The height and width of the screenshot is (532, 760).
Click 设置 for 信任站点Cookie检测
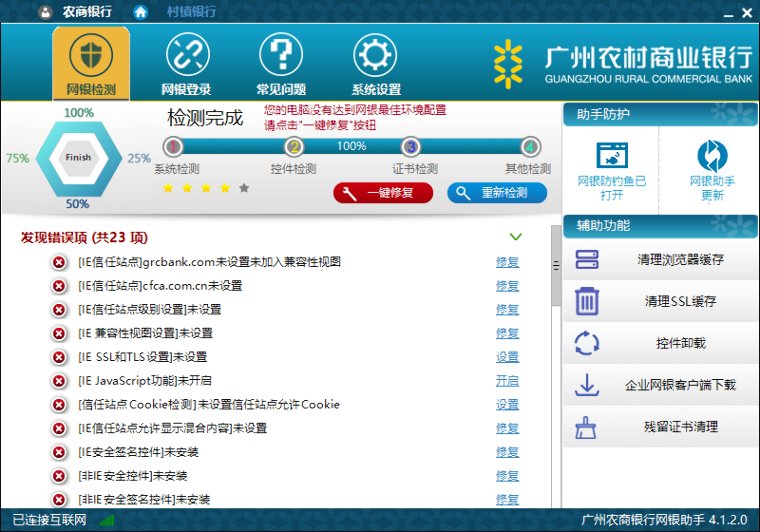point(507,405)
